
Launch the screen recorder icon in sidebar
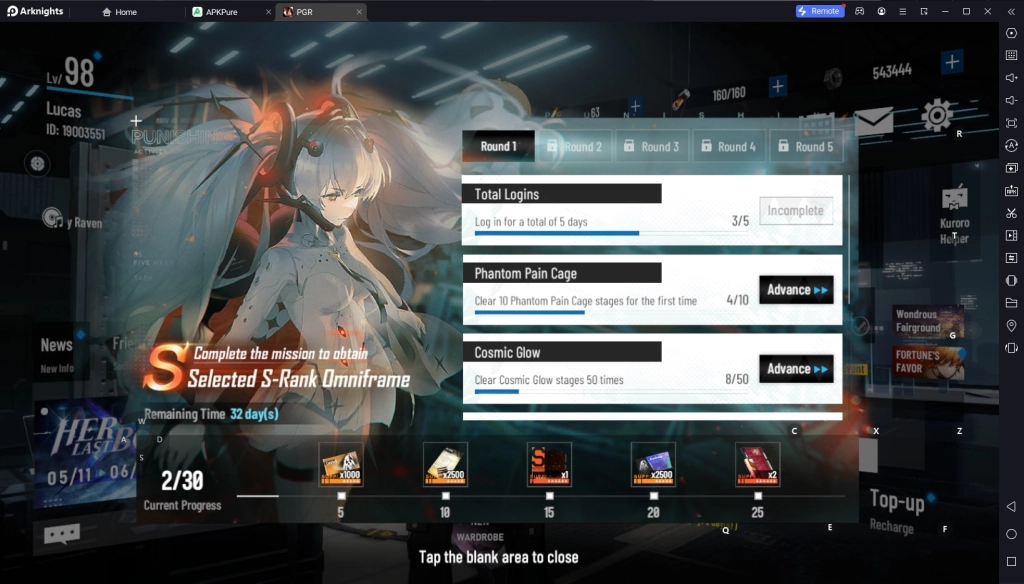[1012, 234]
